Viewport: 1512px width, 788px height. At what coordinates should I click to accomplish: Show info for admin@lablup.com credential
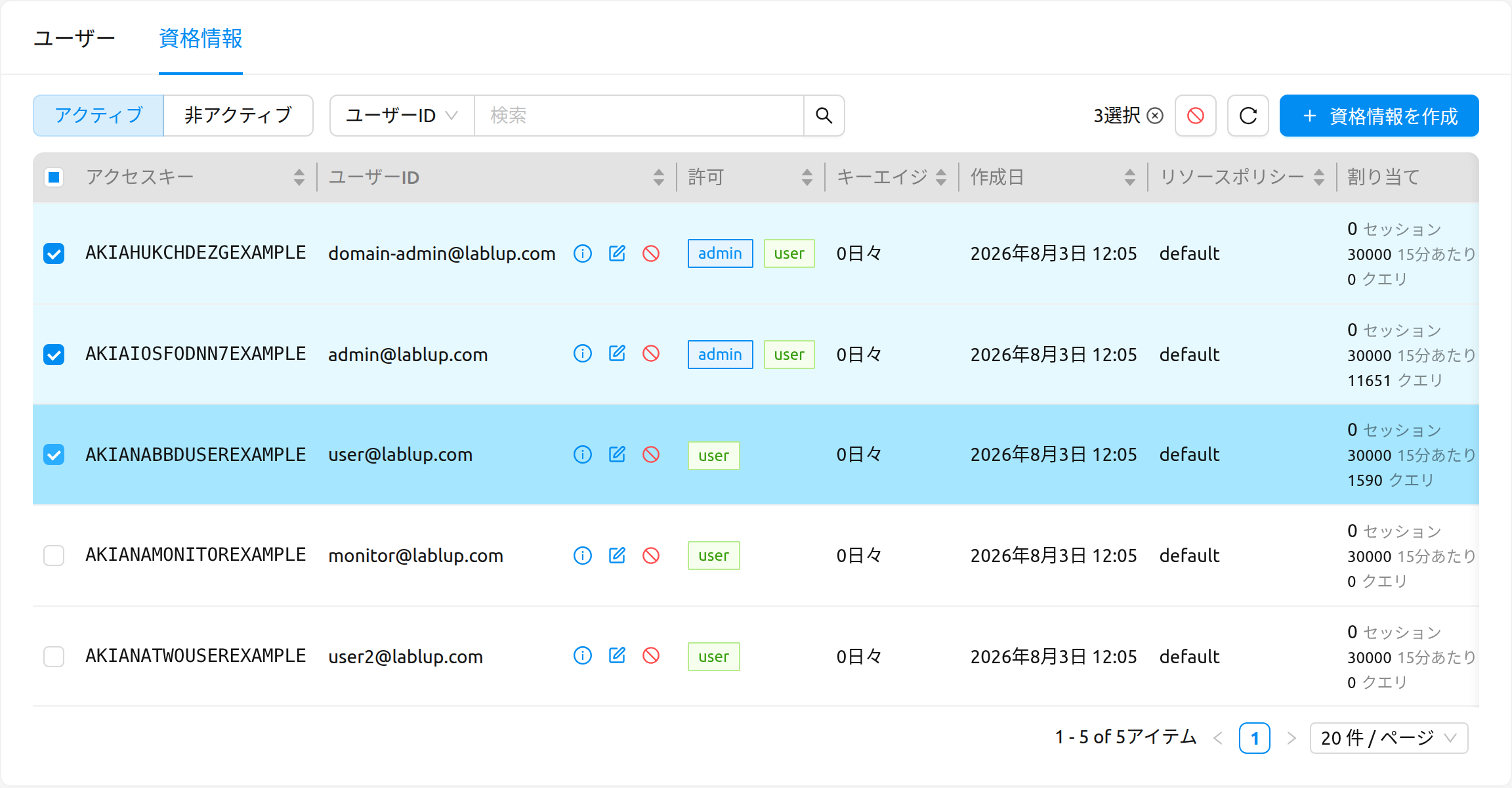pos(582,354)
